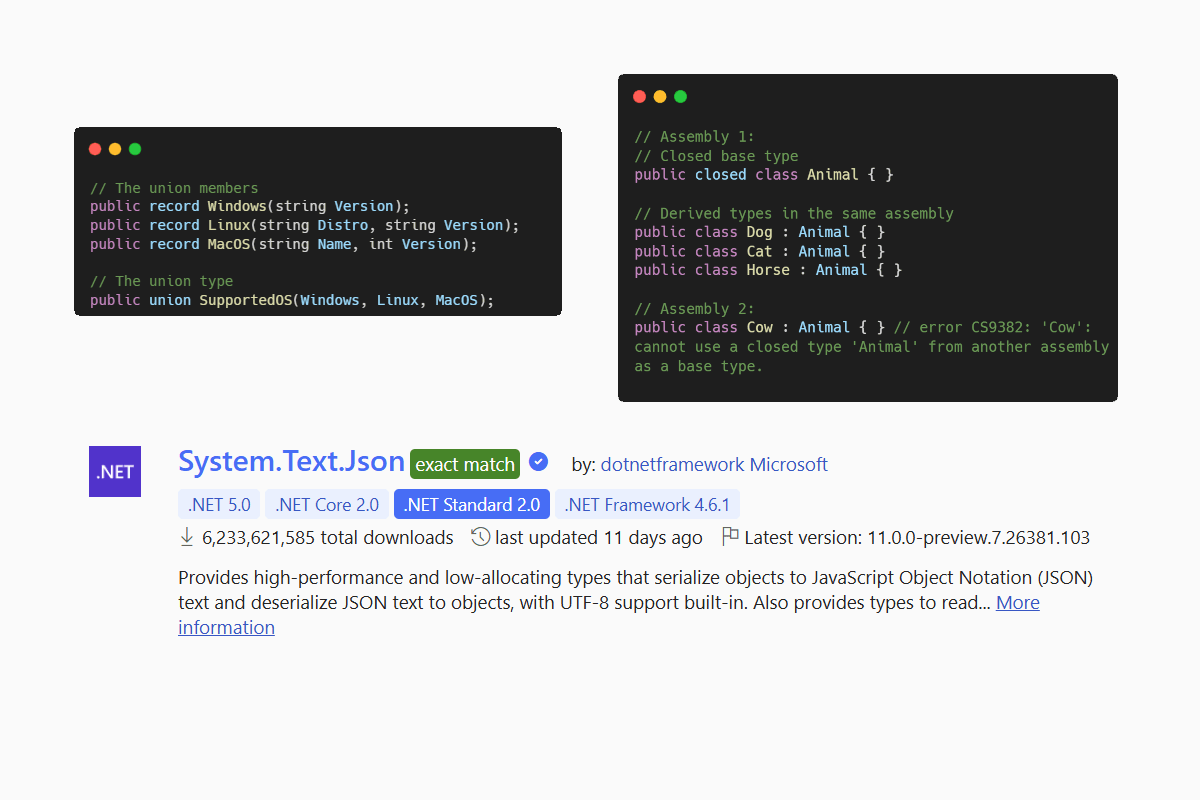Click the 'public closed class Animal' line
1200x800 pixels.
tap(764, 175)
